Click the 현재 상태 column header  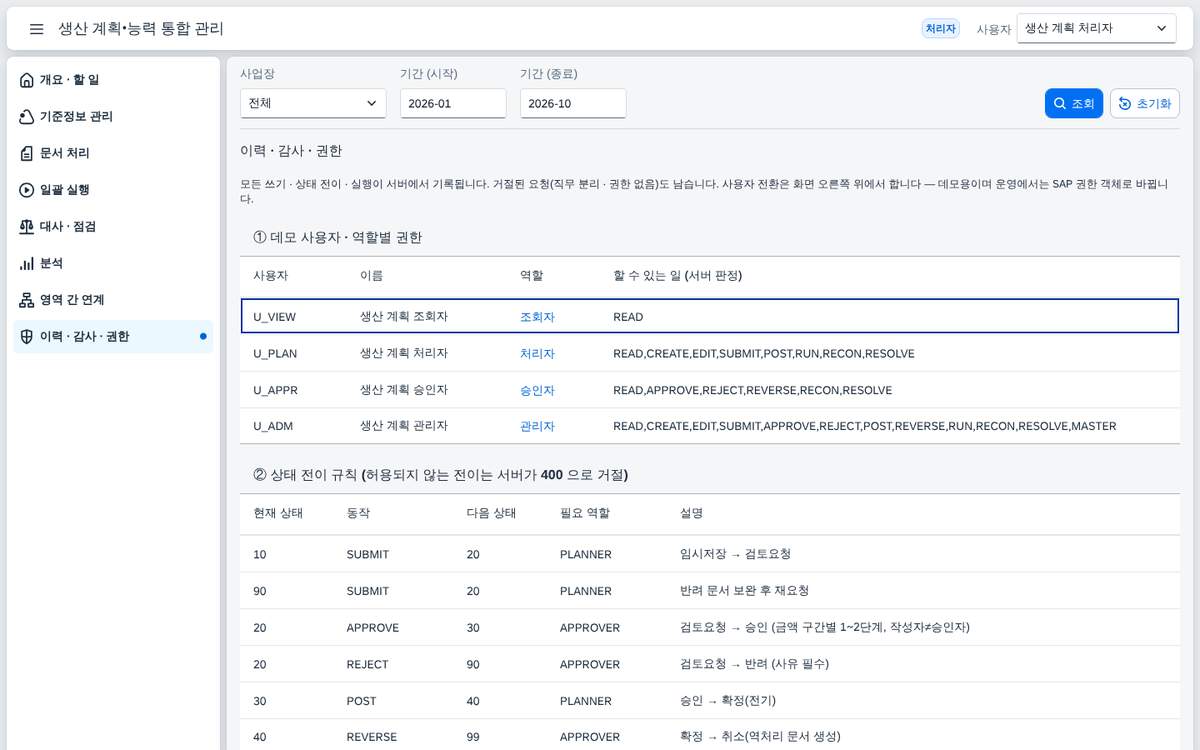click(278, 513)
